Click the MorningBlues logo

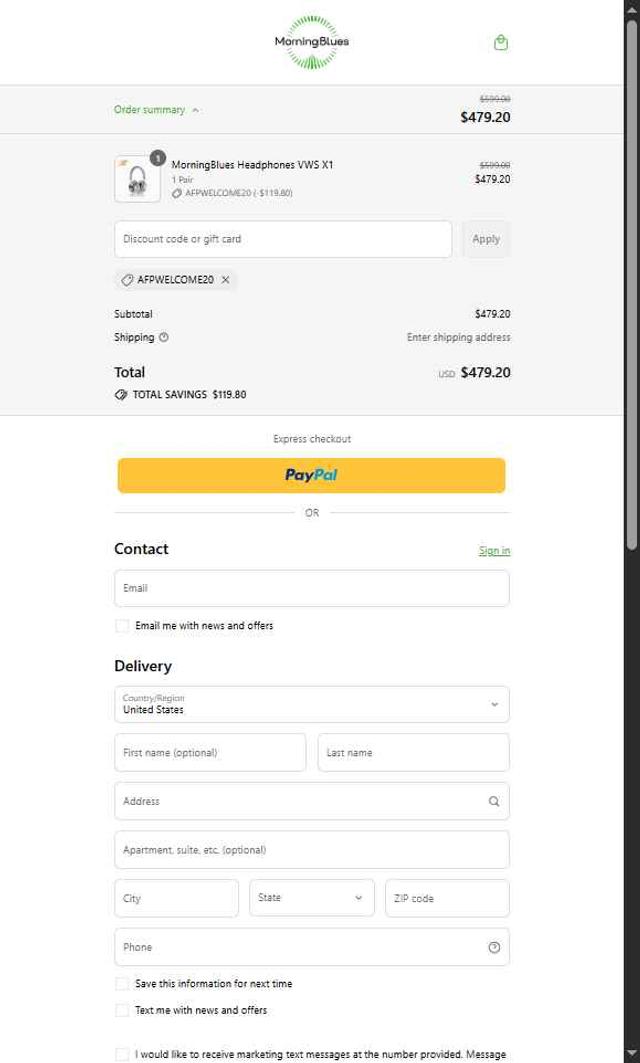click(312, 42)
